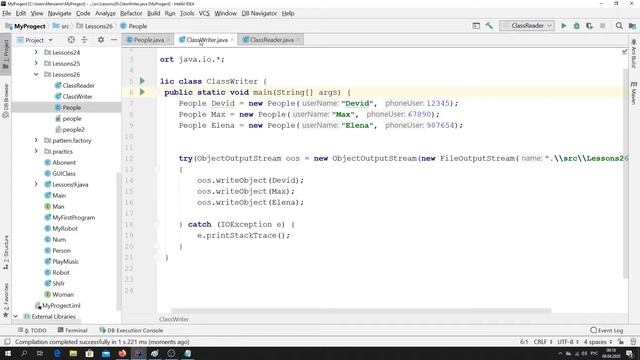
Task: Build project using hammer icon
Action: [489, 26]
